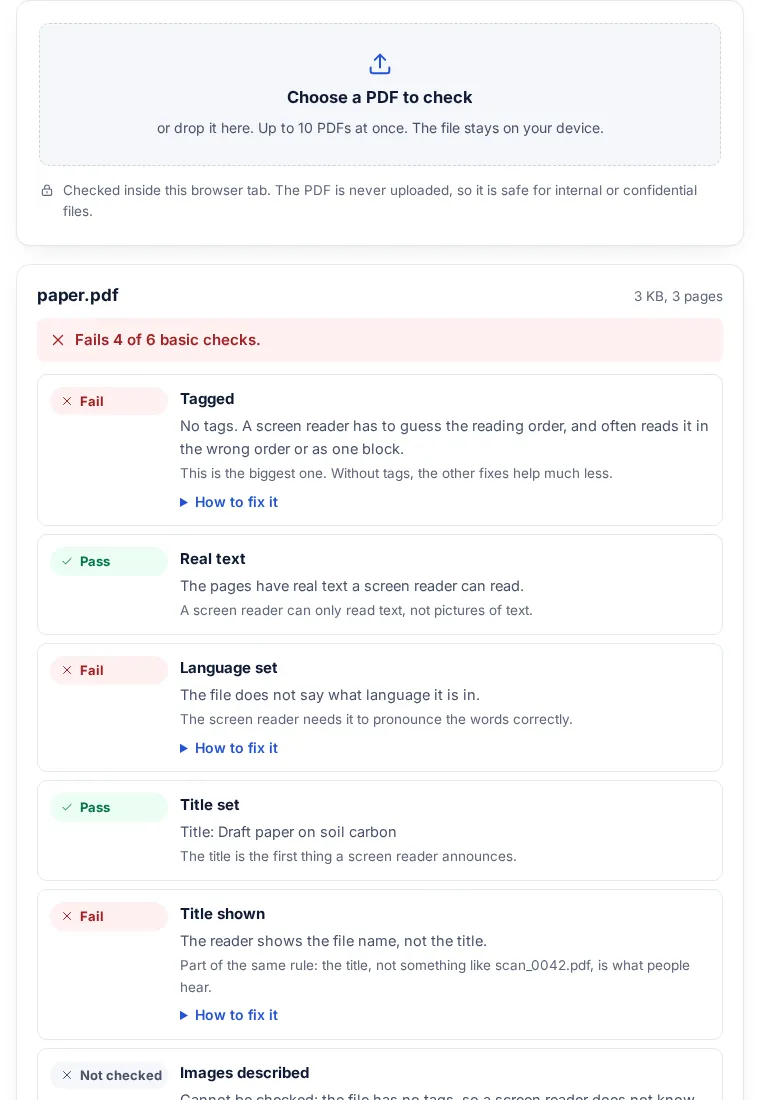Click the Tagged check heading

click(x=207, y=399)
